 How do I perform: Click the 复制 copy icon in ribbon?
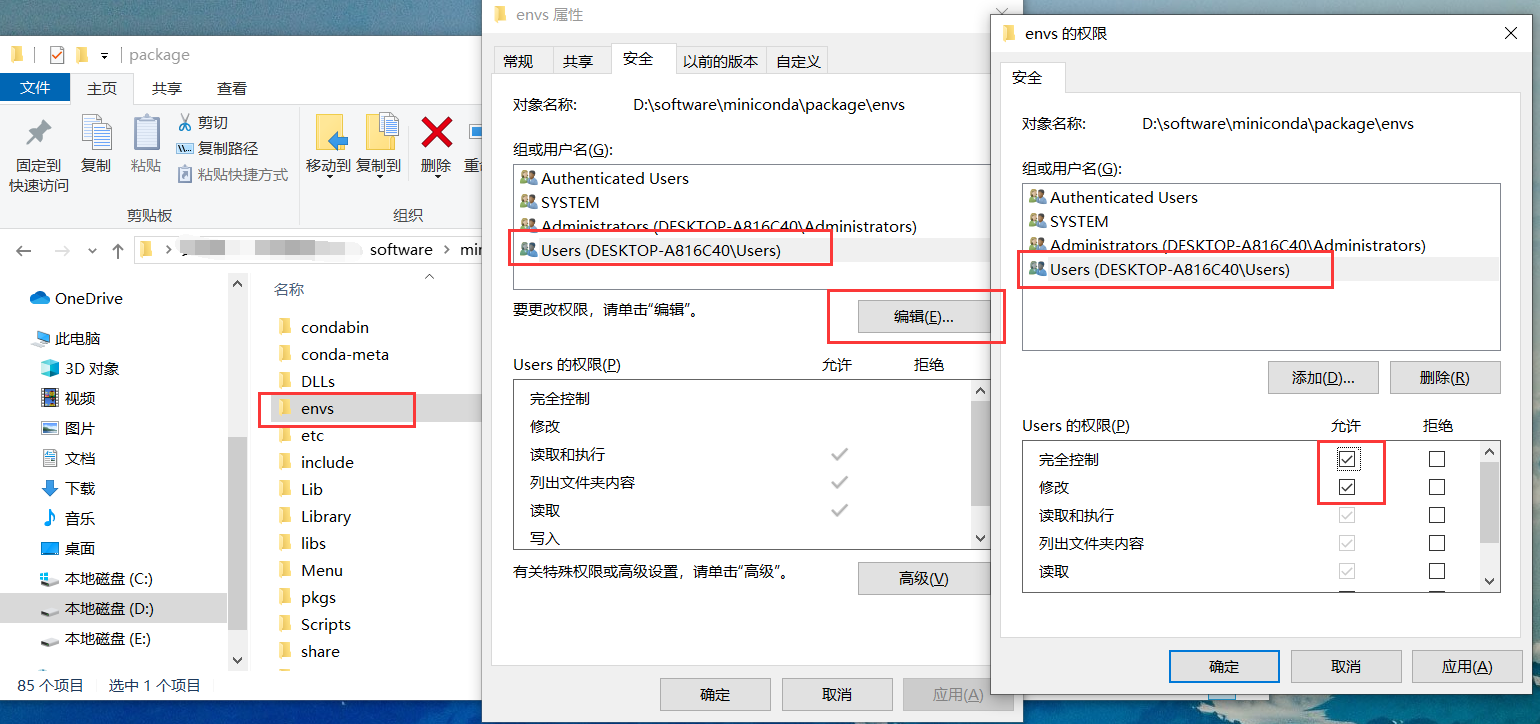[x=96, y=133]
